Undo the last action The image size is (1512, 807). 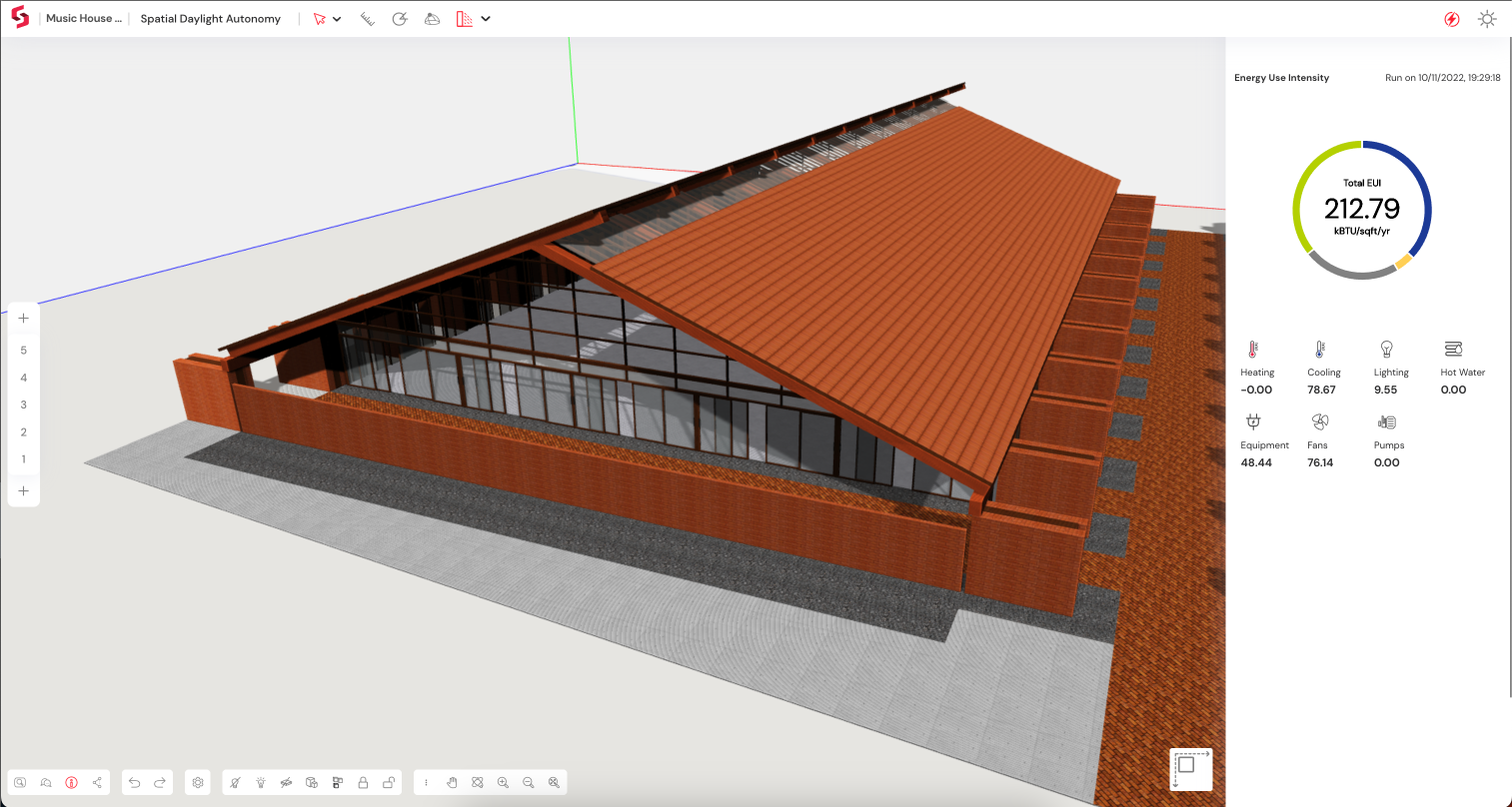[x=135, y=782]
